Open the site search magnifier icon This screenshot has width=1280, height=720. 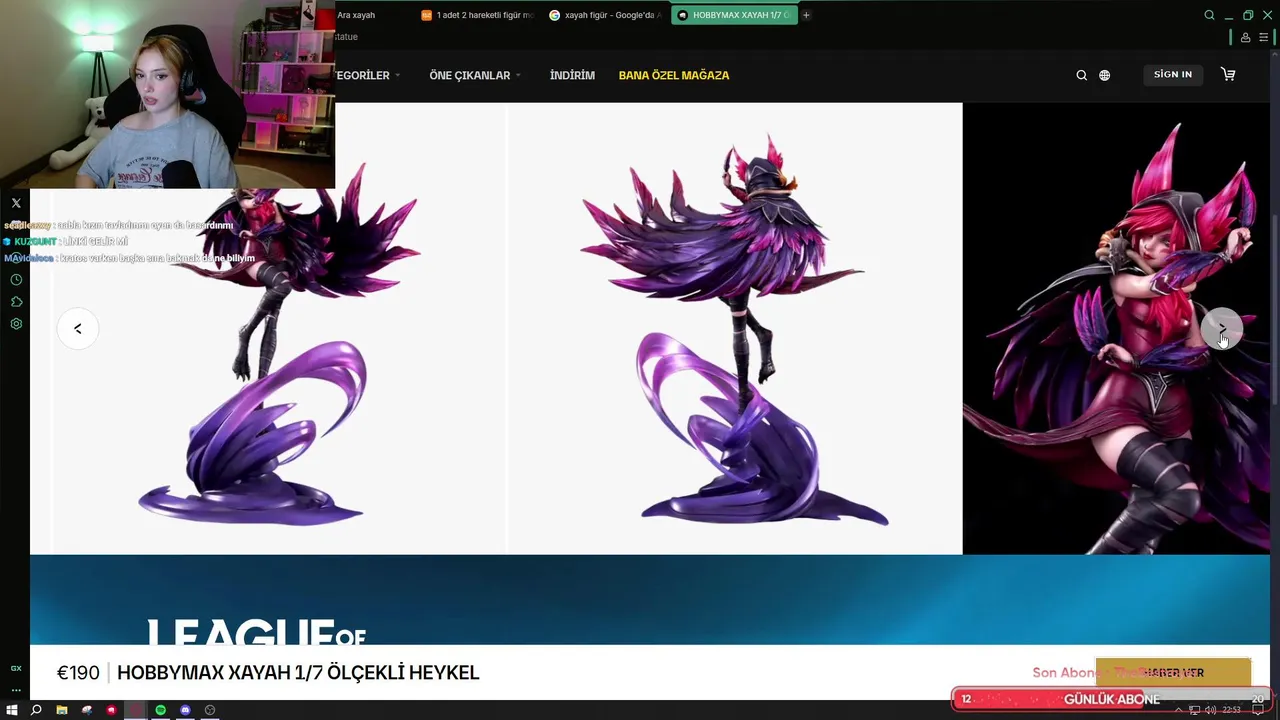click(1081, 75)
